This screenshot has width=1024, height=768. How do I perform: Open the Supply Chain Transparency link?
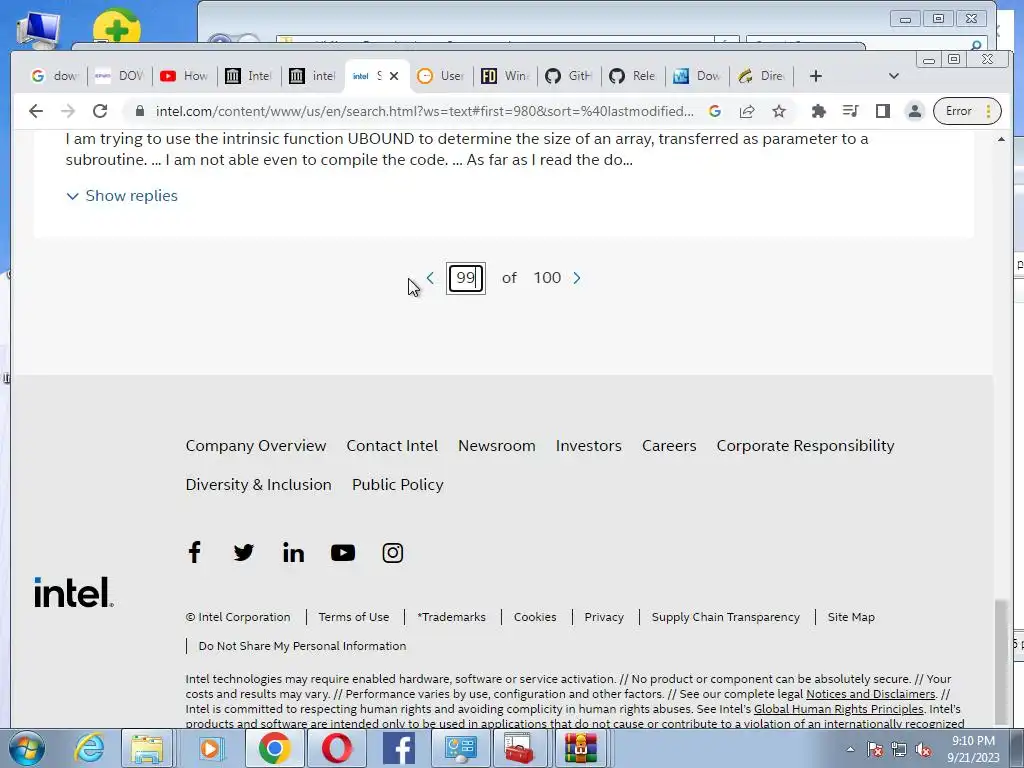[726, 617]
